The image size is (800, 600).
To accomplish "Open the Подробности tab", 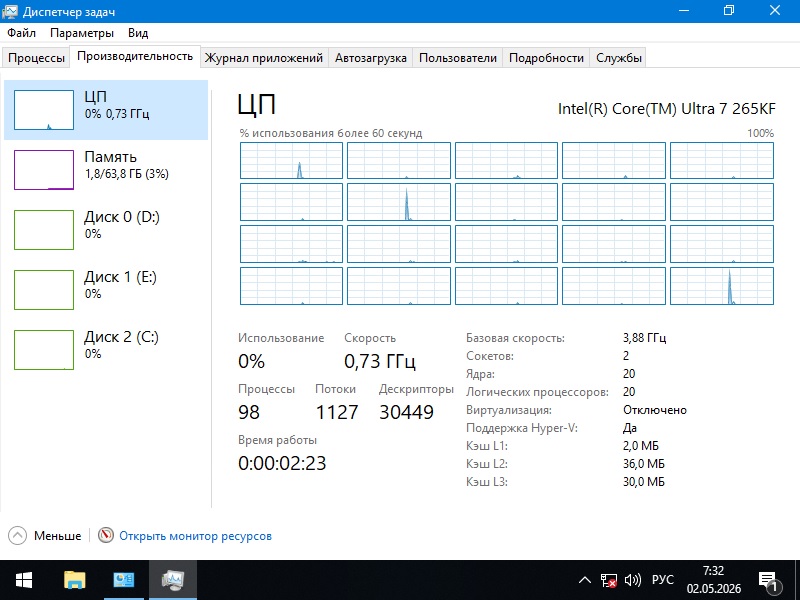I will pos(546,58).
